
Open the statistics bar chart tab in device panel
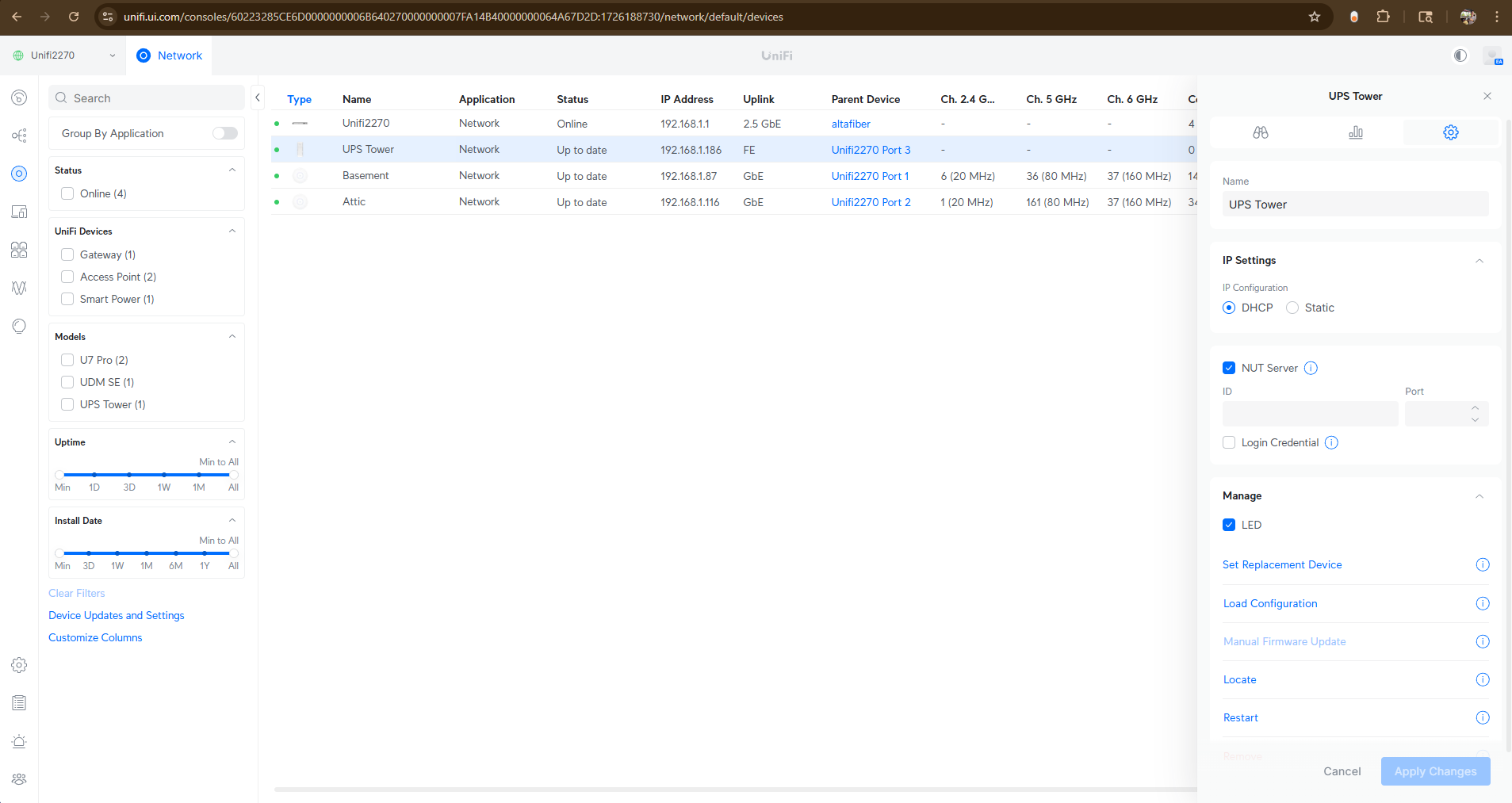(x=1355, y=132)
